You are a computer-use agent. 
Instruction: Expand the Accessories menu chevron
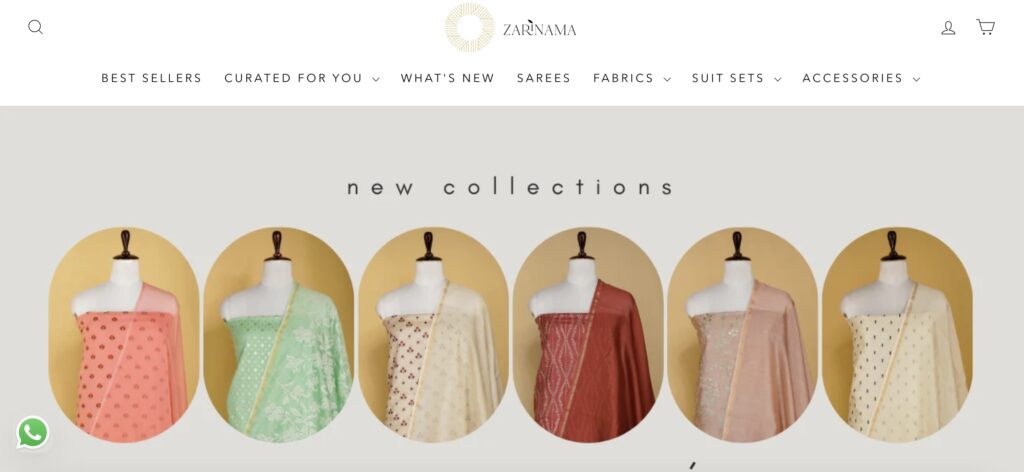tap(916, 79)
